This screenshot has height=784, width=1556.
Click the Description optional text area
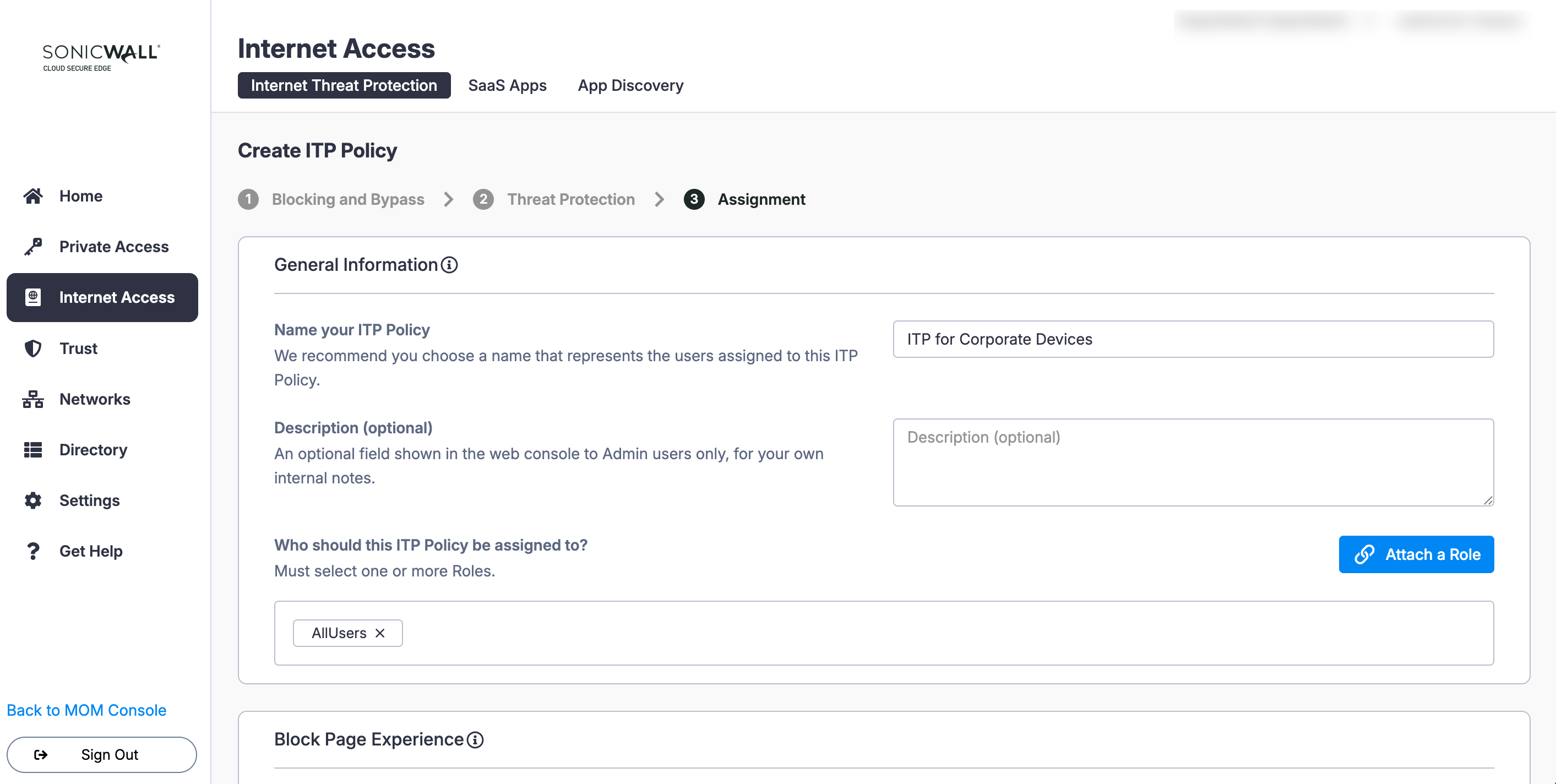click(1193, 462)
